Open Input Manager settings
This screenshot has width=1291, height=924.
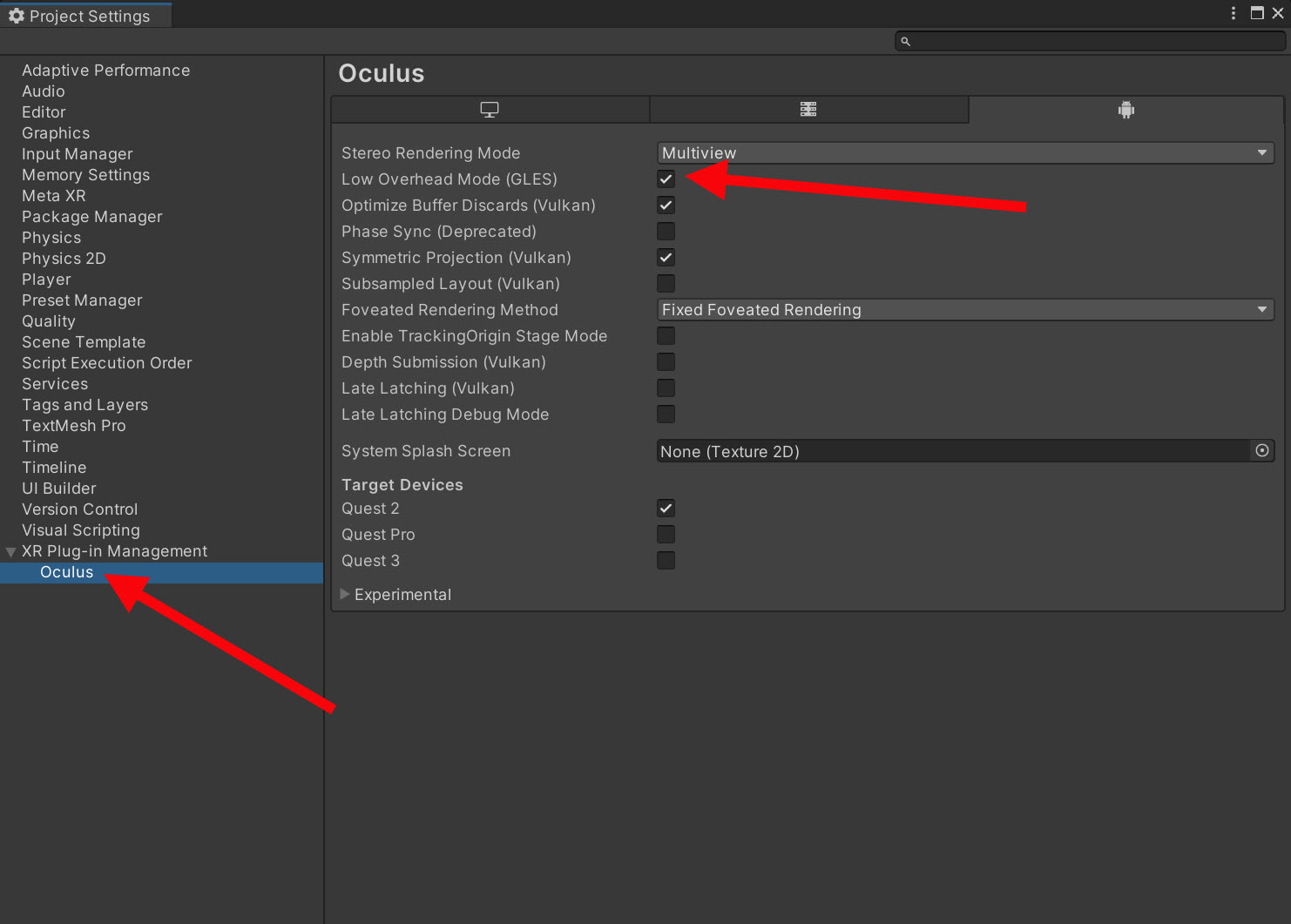(x=78, y=154)
